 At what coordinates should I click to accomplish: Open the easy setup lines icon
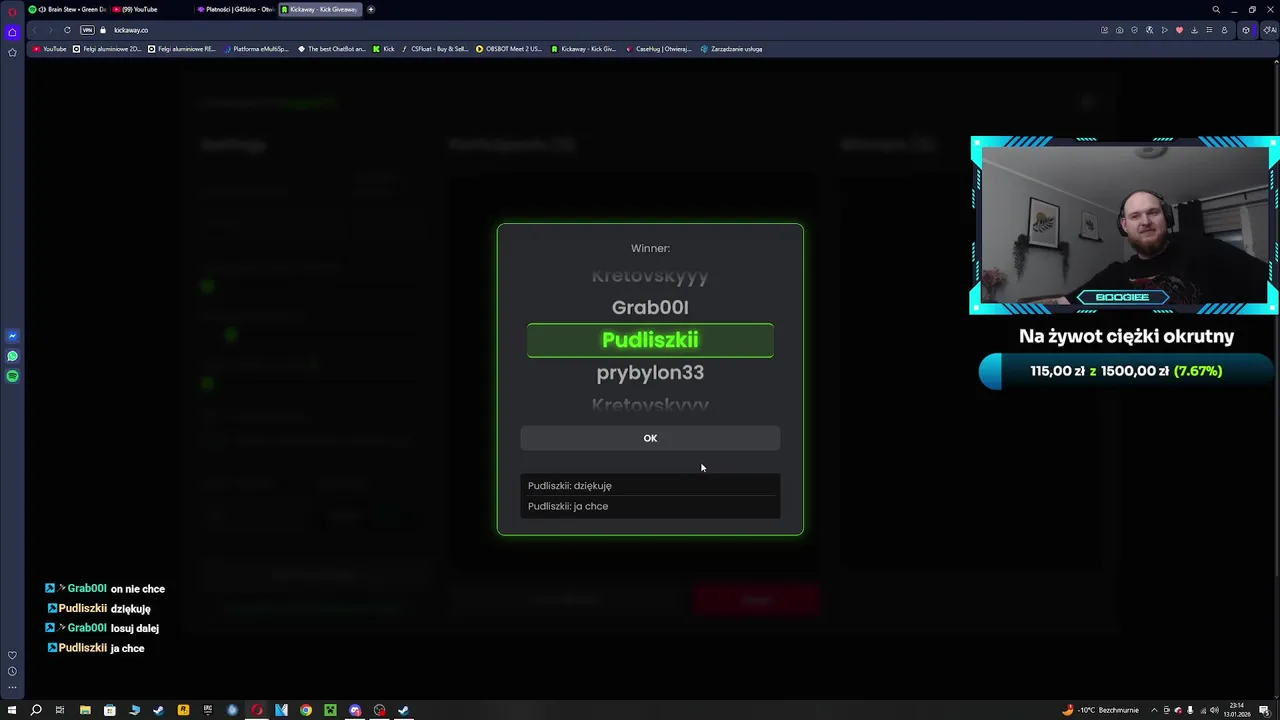1209,30
